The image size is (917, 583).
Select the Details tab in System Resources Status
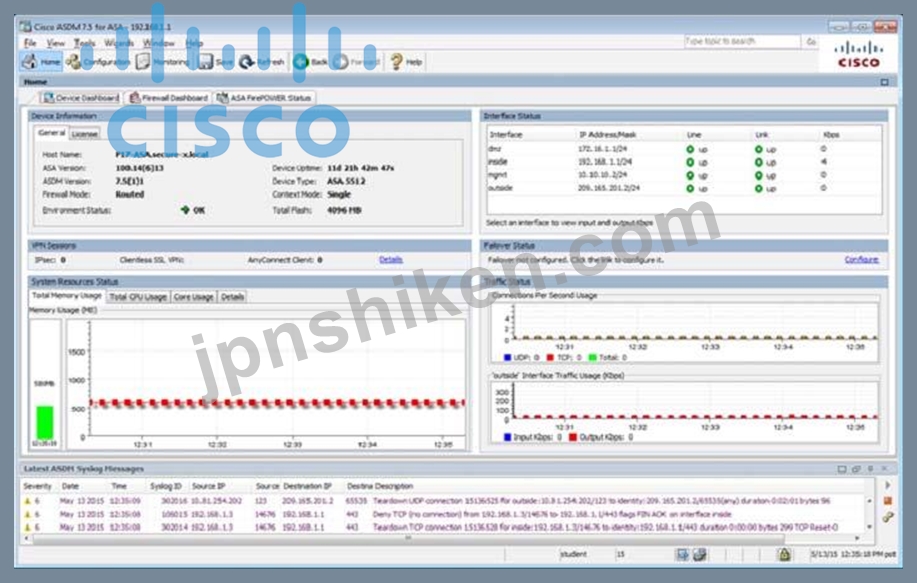pyautogui.click(x=232, y=297)
